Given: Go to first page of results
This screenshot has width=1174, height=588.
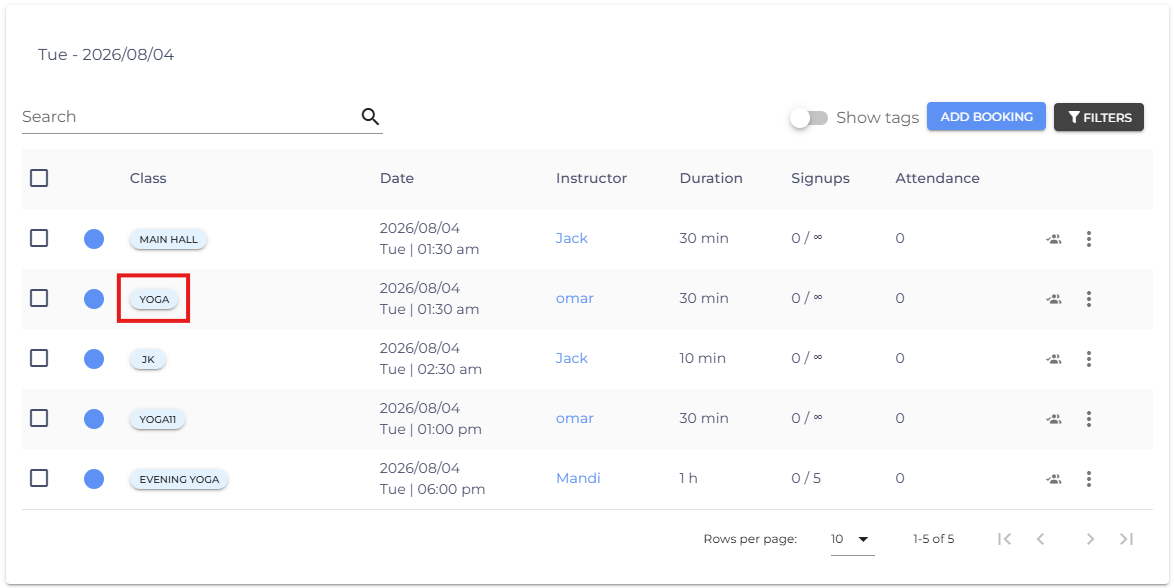Looking at the screenshot, I should pyautogui.click(x=1005, y=539).
